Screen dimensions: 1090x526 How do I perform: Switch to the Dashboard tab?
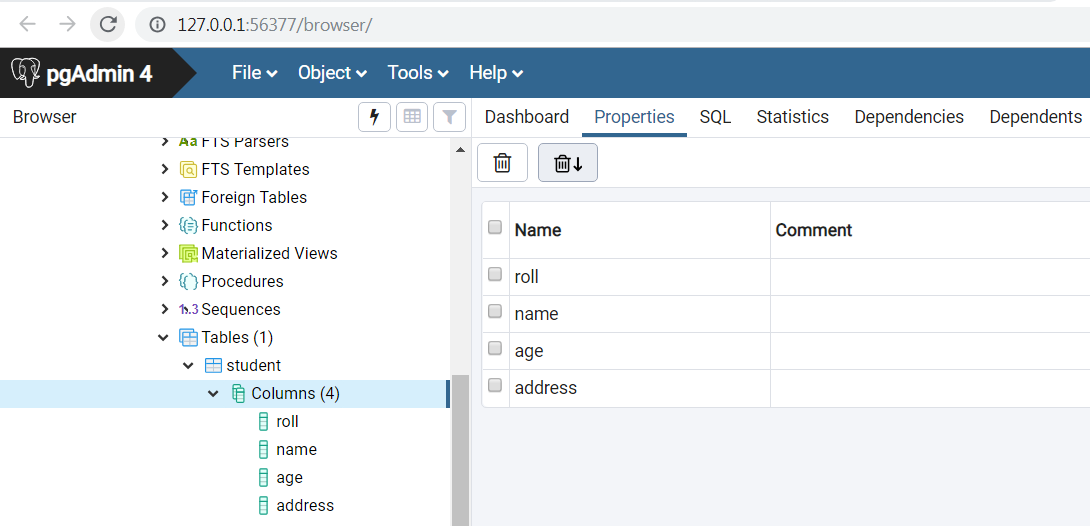pos(527,117)
